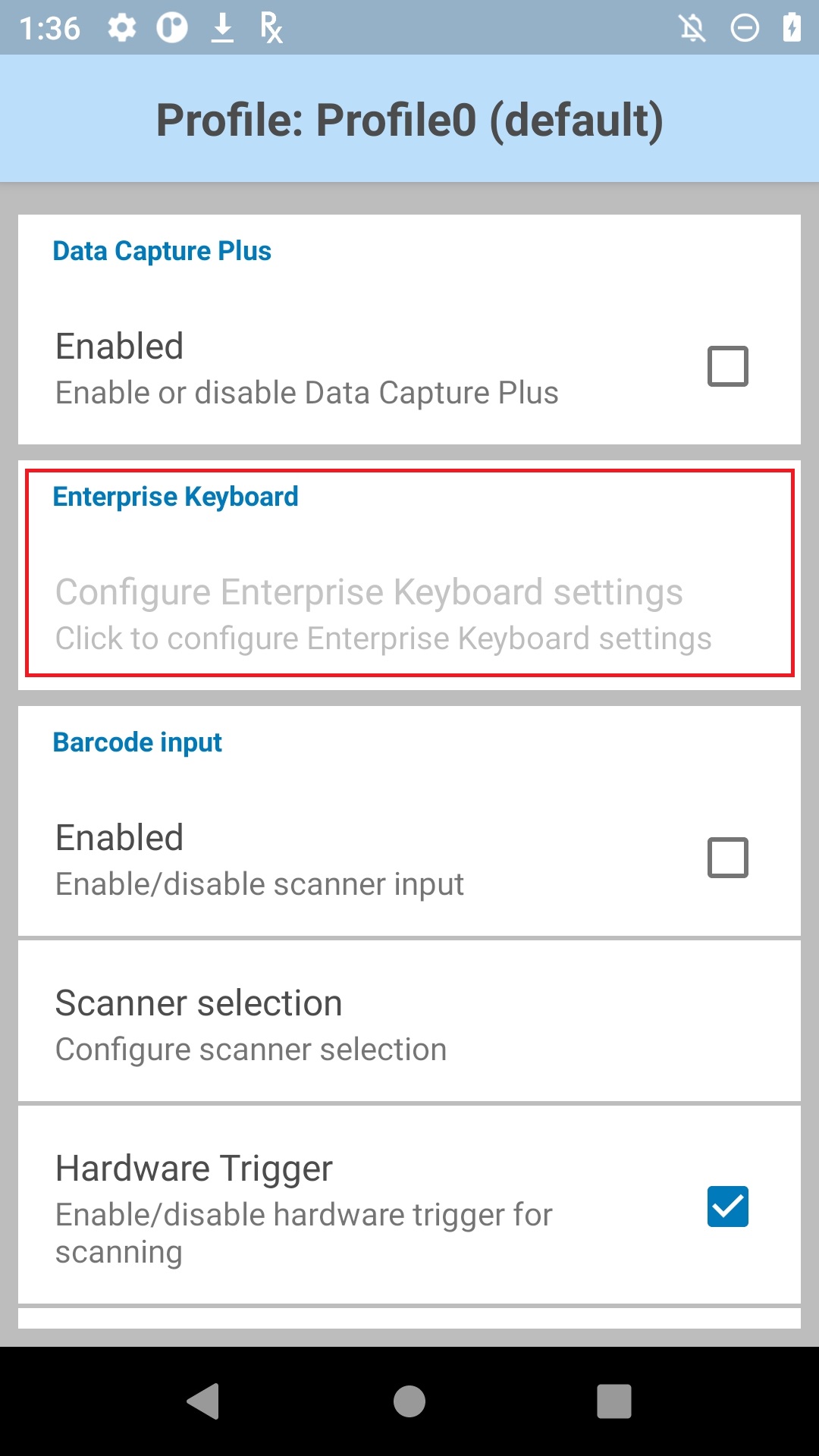Check the Barcode input Enabled checkbox
This screenshot has height=1456, width=819.
pos(728,858)
